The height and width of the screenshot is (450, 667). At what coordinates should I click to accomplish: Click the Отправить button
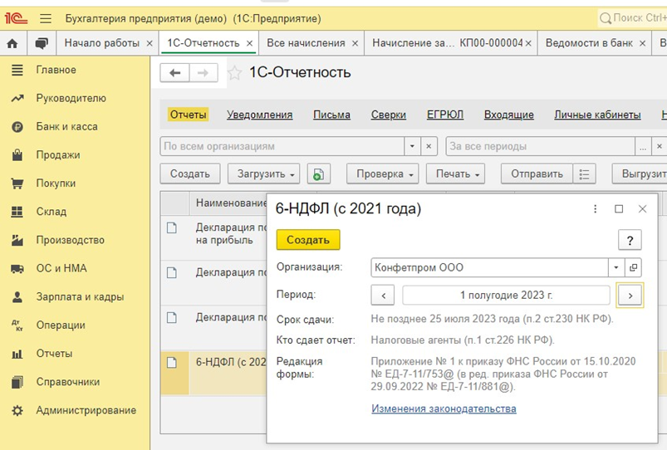pyautogui.click(x=537, y=174)
